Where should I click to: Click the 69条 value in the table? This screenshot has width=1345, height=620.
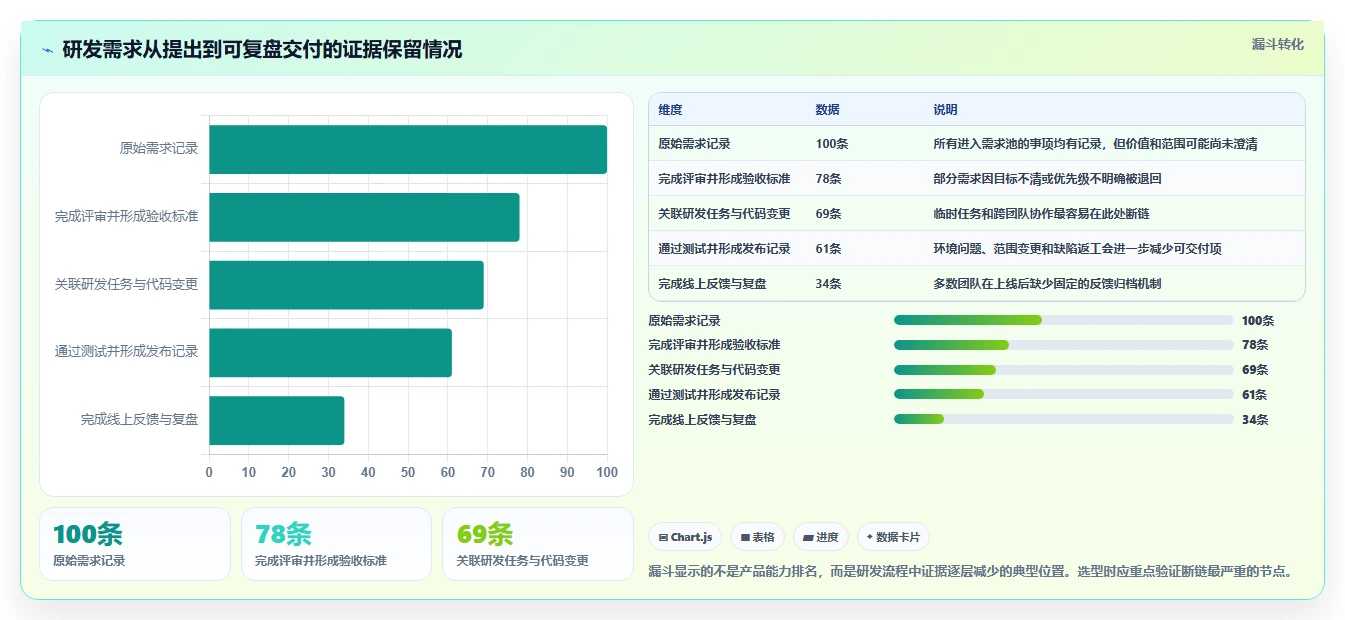[x=829, y=214]
